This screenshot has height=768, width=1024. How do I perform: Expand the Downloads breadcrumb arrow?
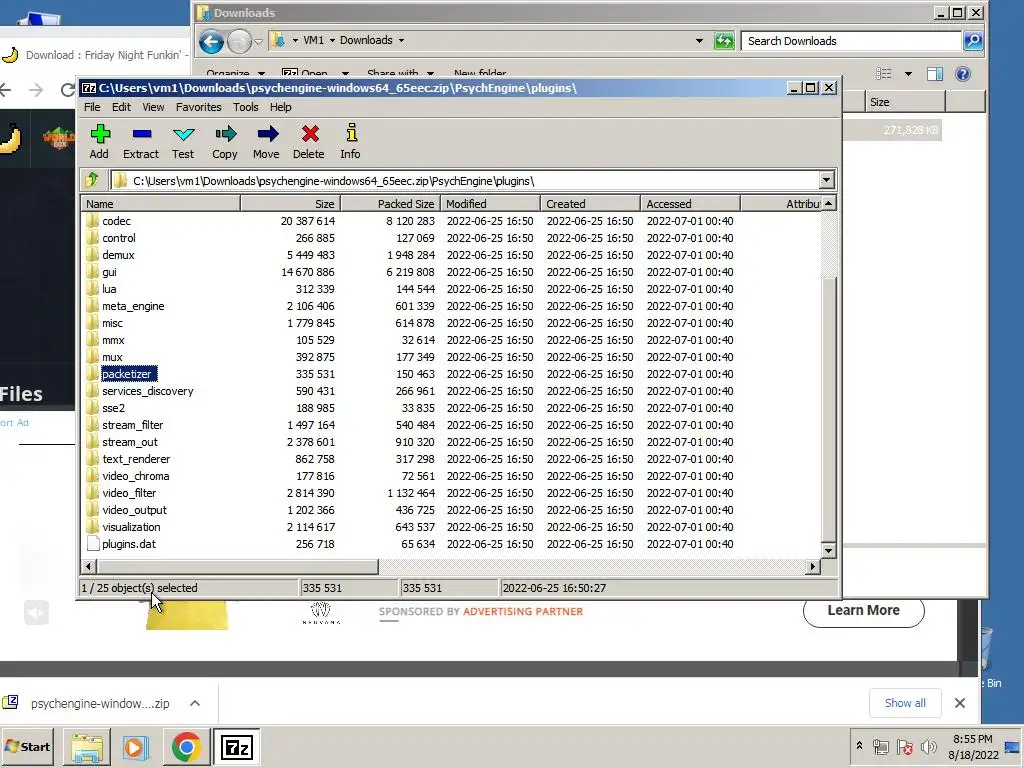click(401, 40)
